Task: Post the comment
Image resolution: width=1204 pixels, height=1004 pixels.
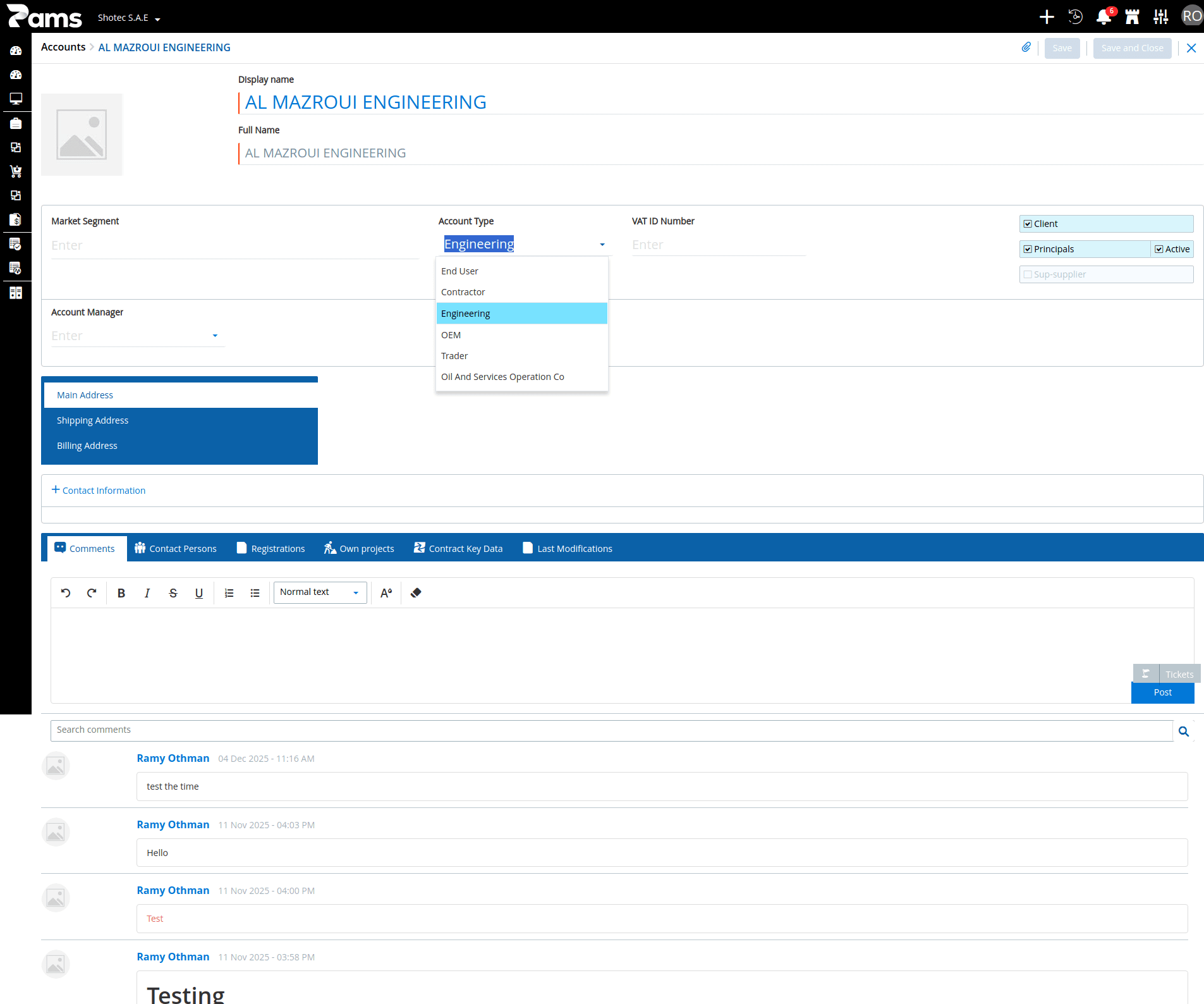Action: (1162, 692)
